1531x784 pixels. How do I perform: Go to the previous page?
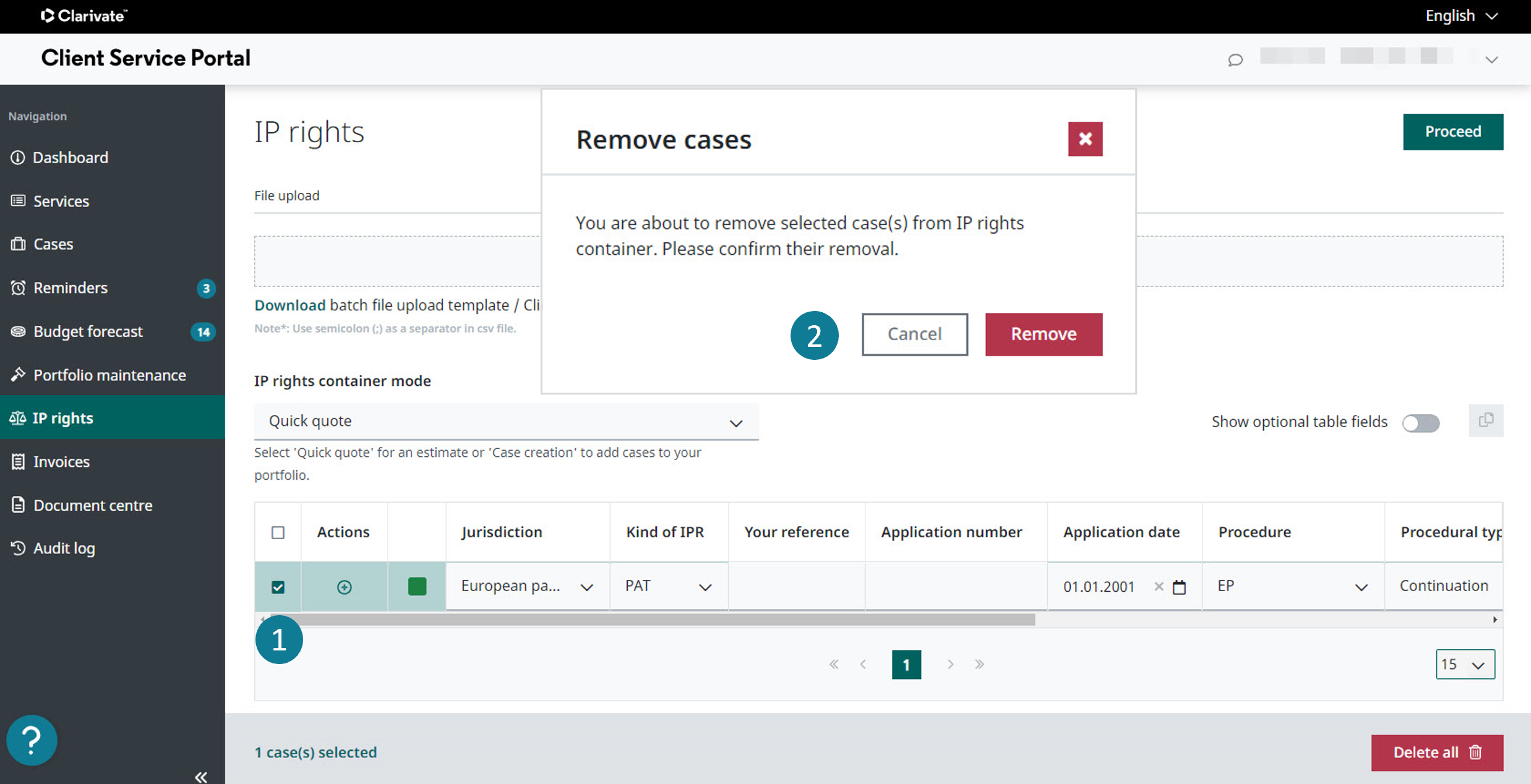863,664
